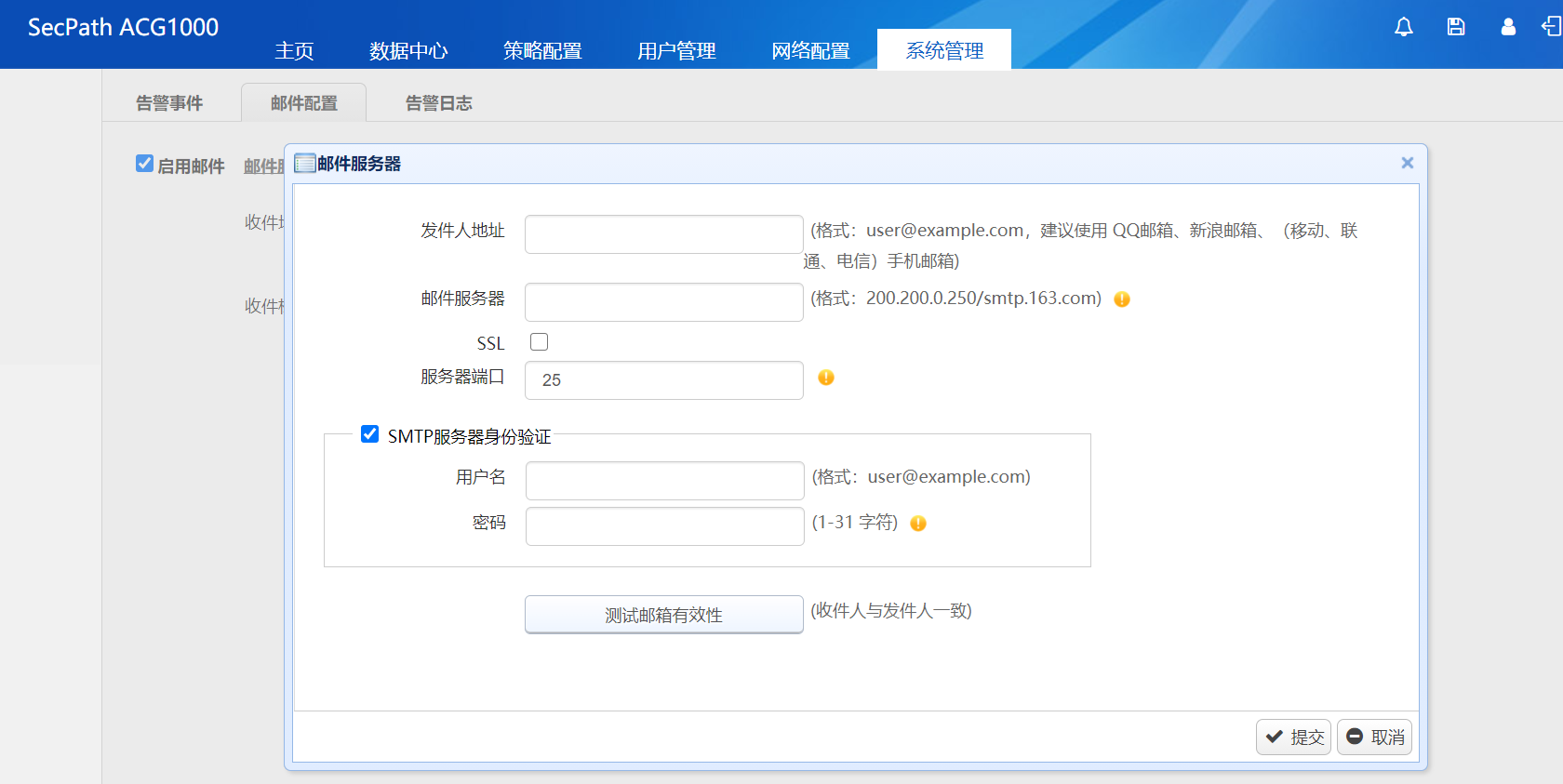Viewport: 1563px width, 784px height.
Task: Click the 测试邮箱有效性 button
Action: click(664, 615)
